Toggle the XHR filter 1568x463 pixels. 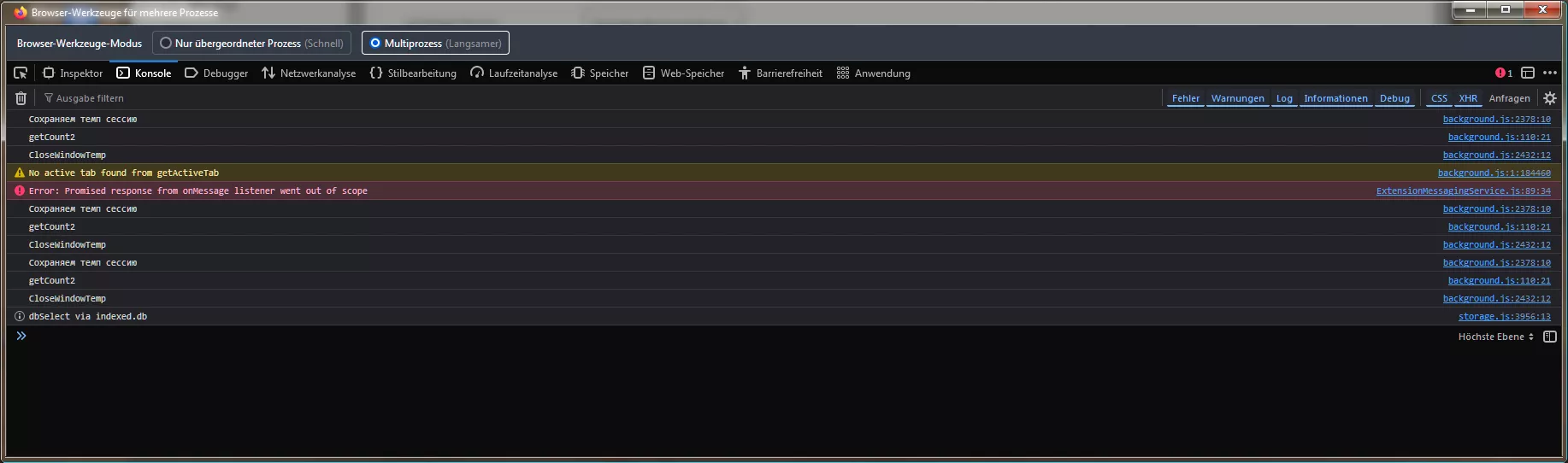[1468, 98]
